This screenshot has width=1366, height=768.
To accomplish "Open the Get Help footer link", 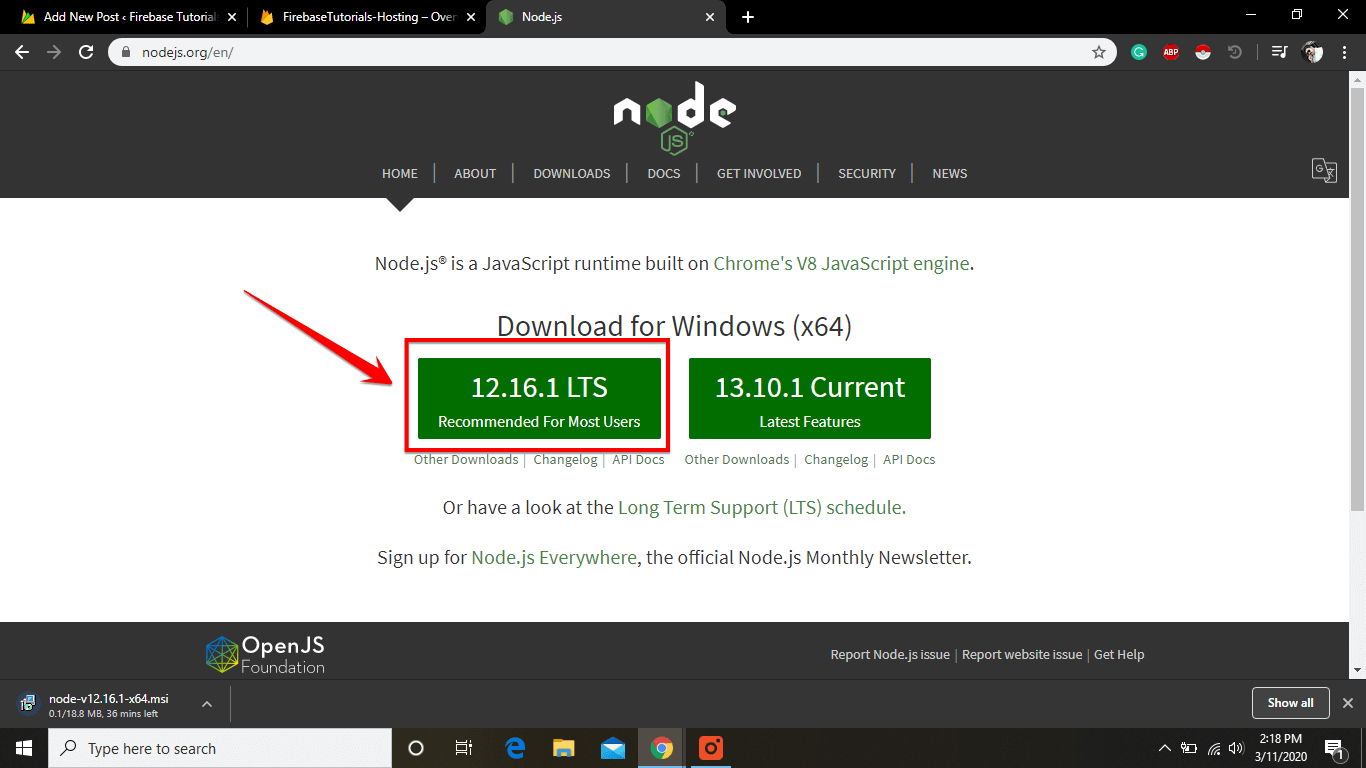I will (x=1119, y=654).
